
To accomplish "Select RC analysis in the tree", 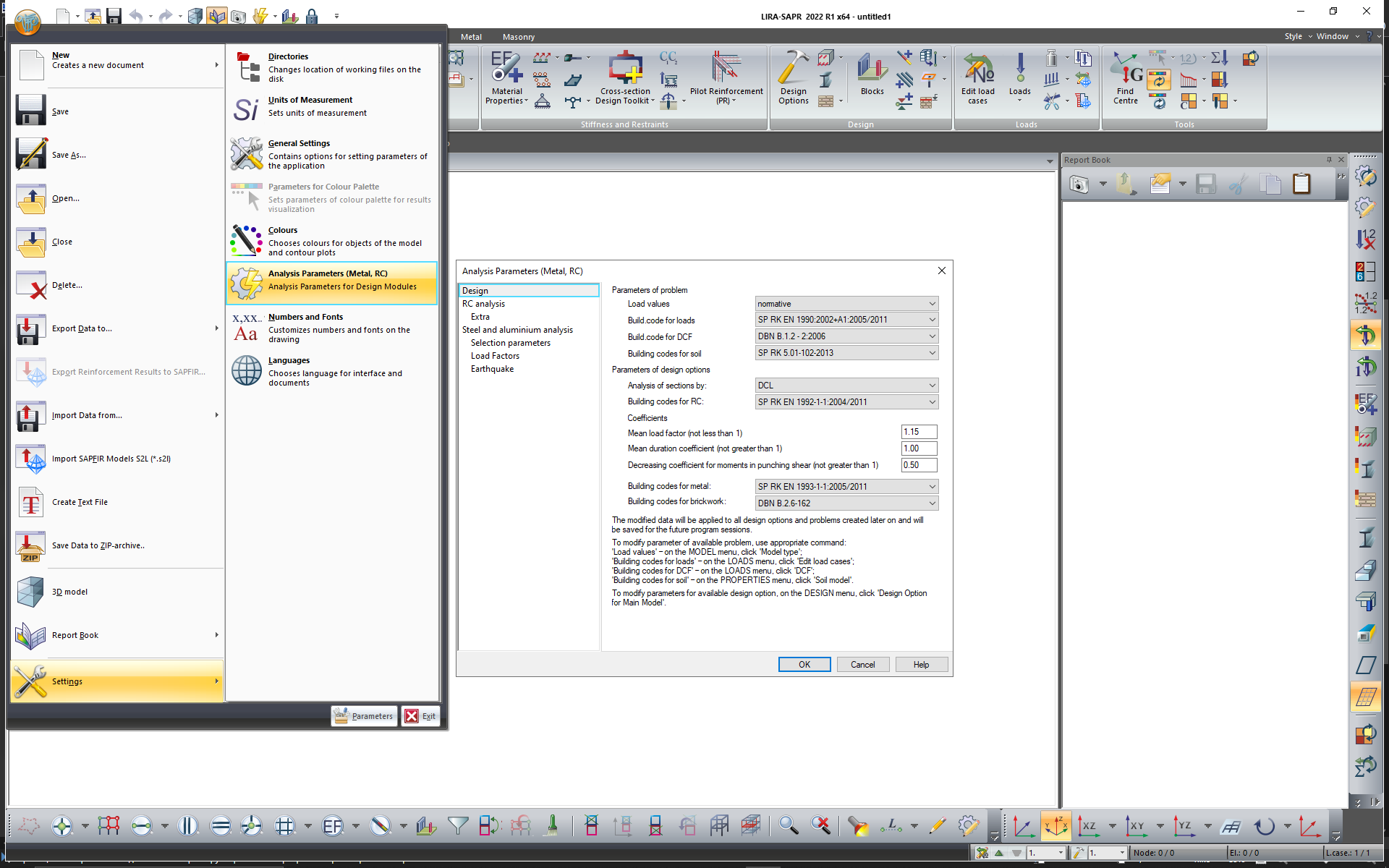I will pos(483,304).
